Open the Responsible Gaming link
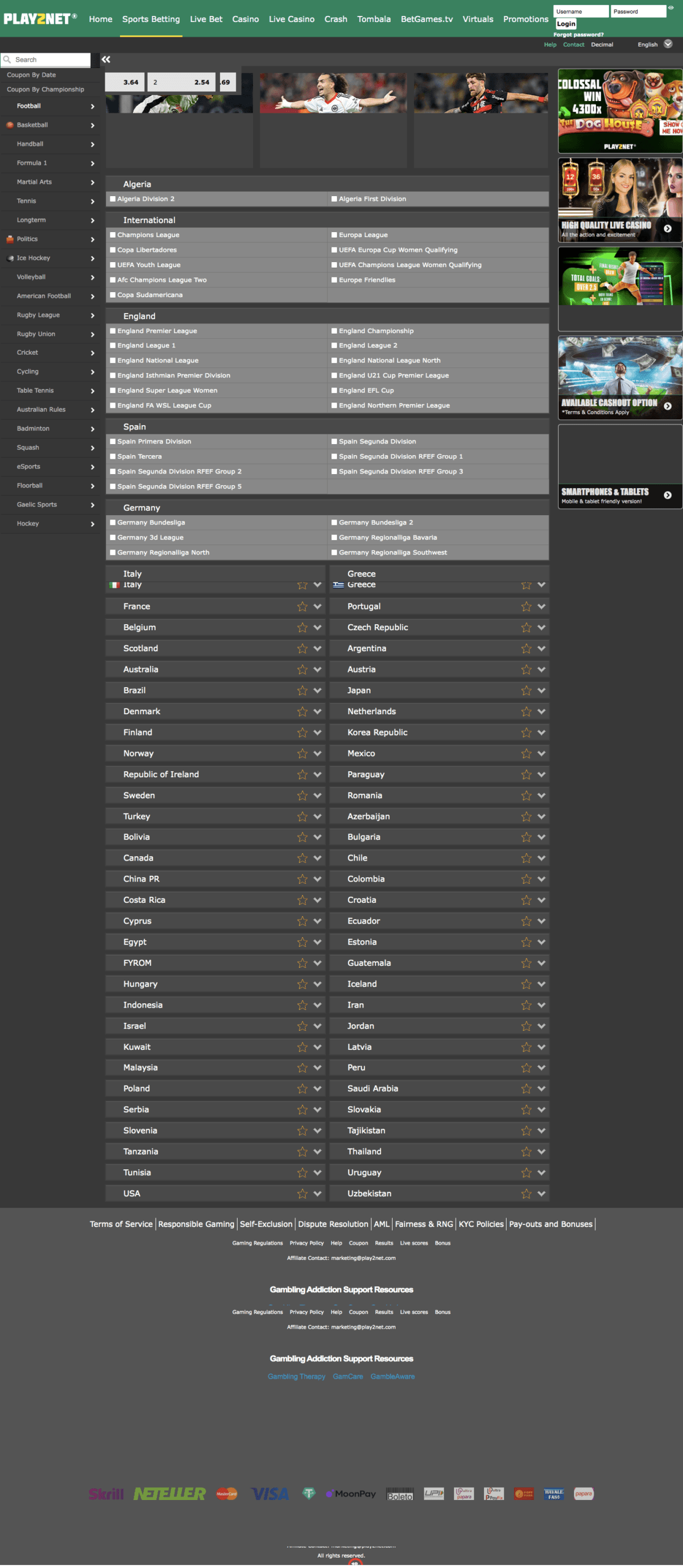The width and height of the screenshot is (683, 1568). [x=196, y=1224]
